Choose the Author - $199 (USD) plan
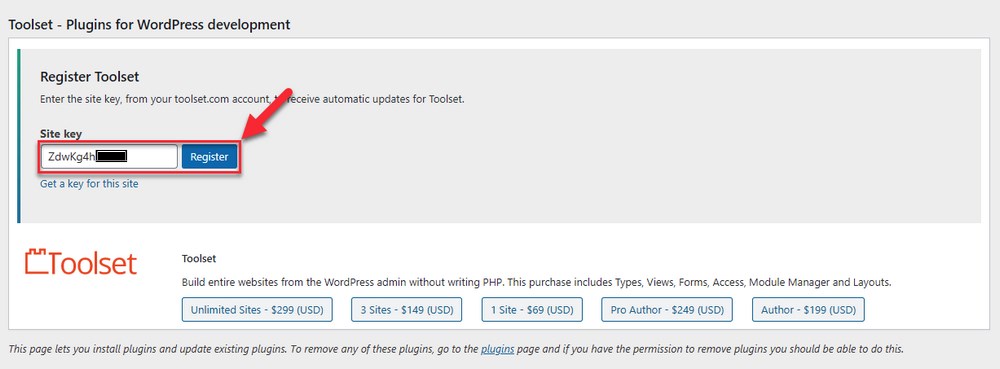Viewport: 1000px width, 369px height. tap(808, 310)
